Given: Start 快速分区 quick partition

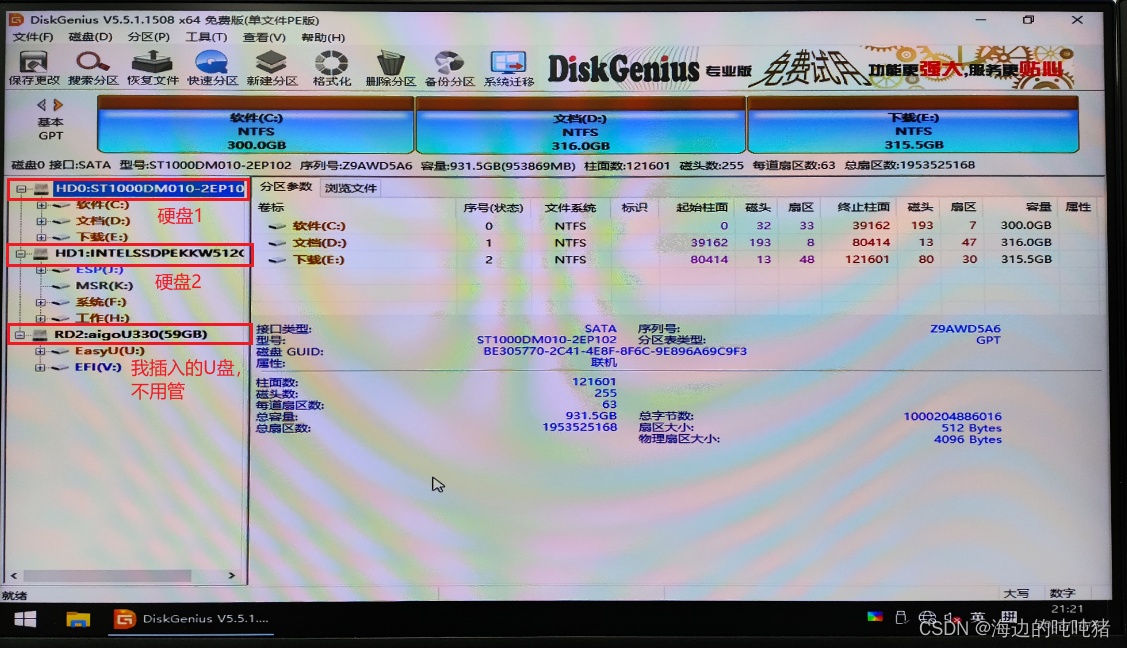Looking at the screenshot, I should tap(212, 69).
